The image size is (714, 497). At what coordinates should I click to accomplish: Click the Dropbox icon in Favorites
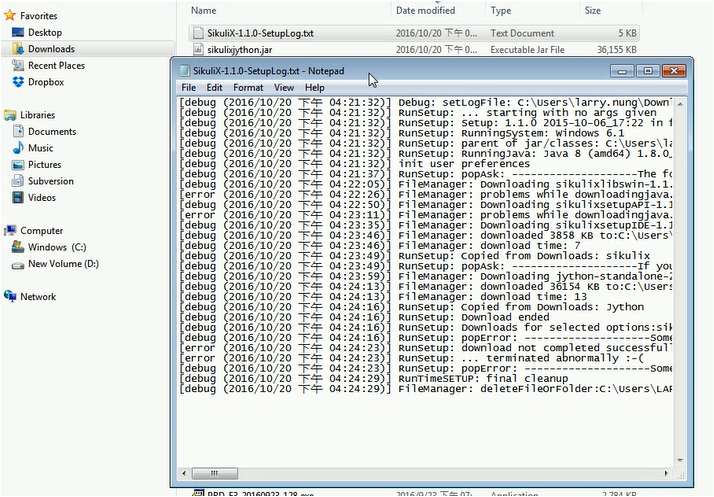tap(18, 82)
